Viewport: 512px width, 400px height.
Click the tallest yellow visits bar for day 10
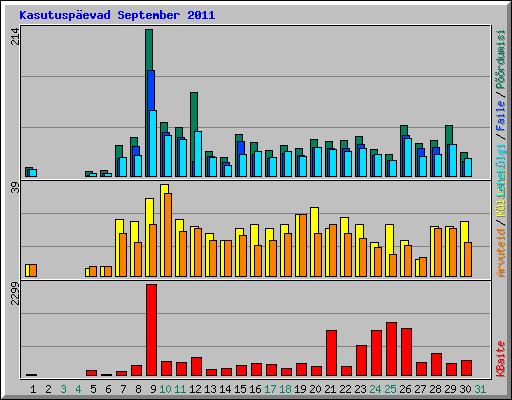tap(164, 189)
